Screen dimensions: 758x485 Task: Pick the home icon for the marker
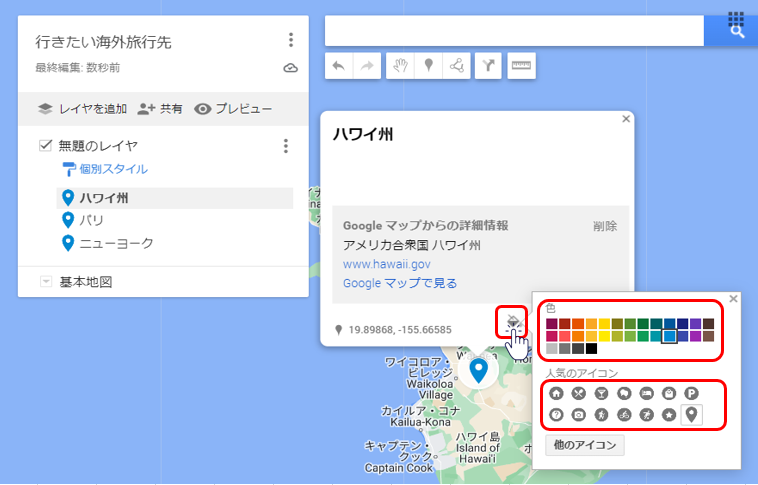click(x=556, y=394)
